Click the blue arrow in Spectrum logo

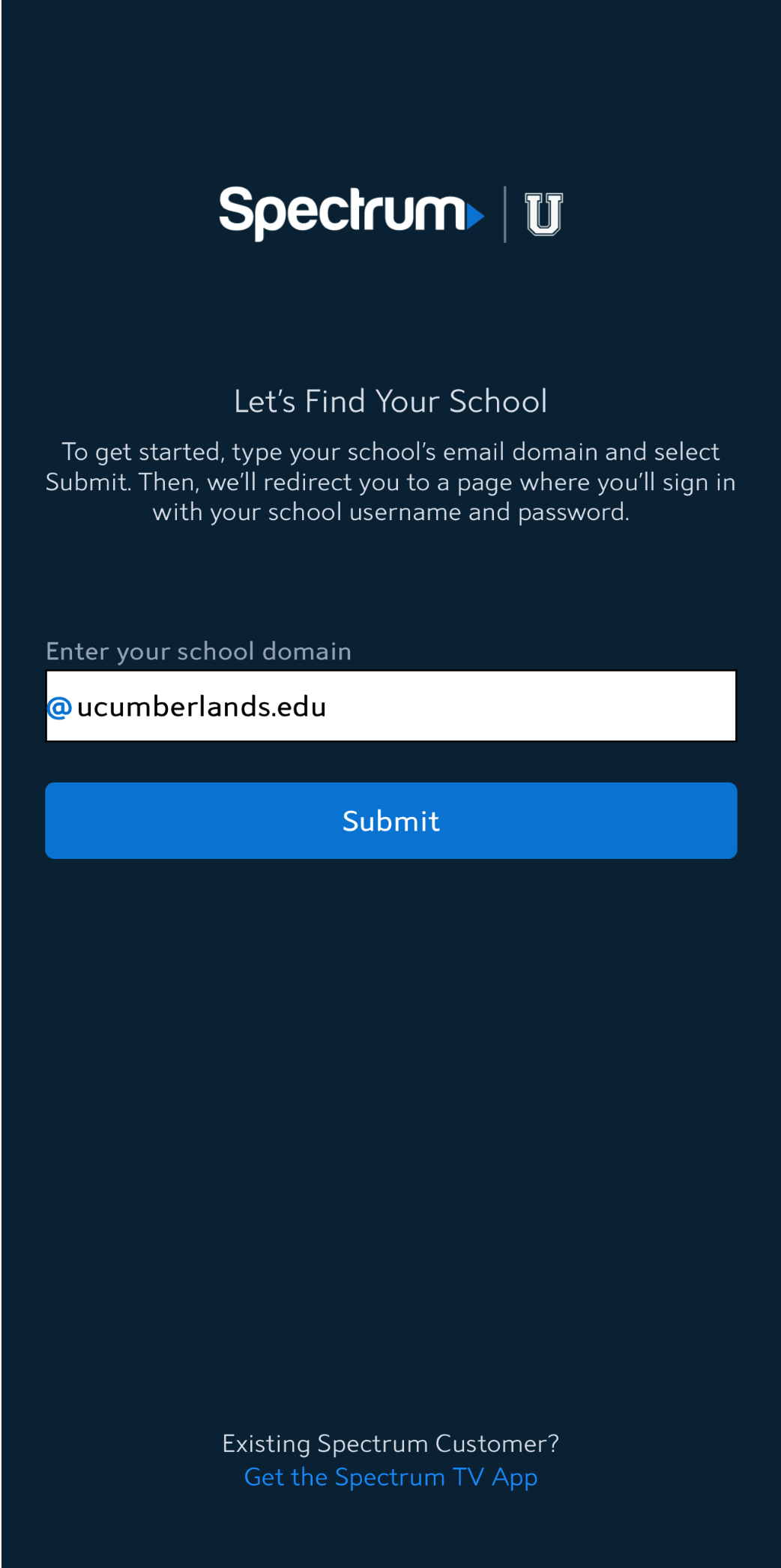474,215
